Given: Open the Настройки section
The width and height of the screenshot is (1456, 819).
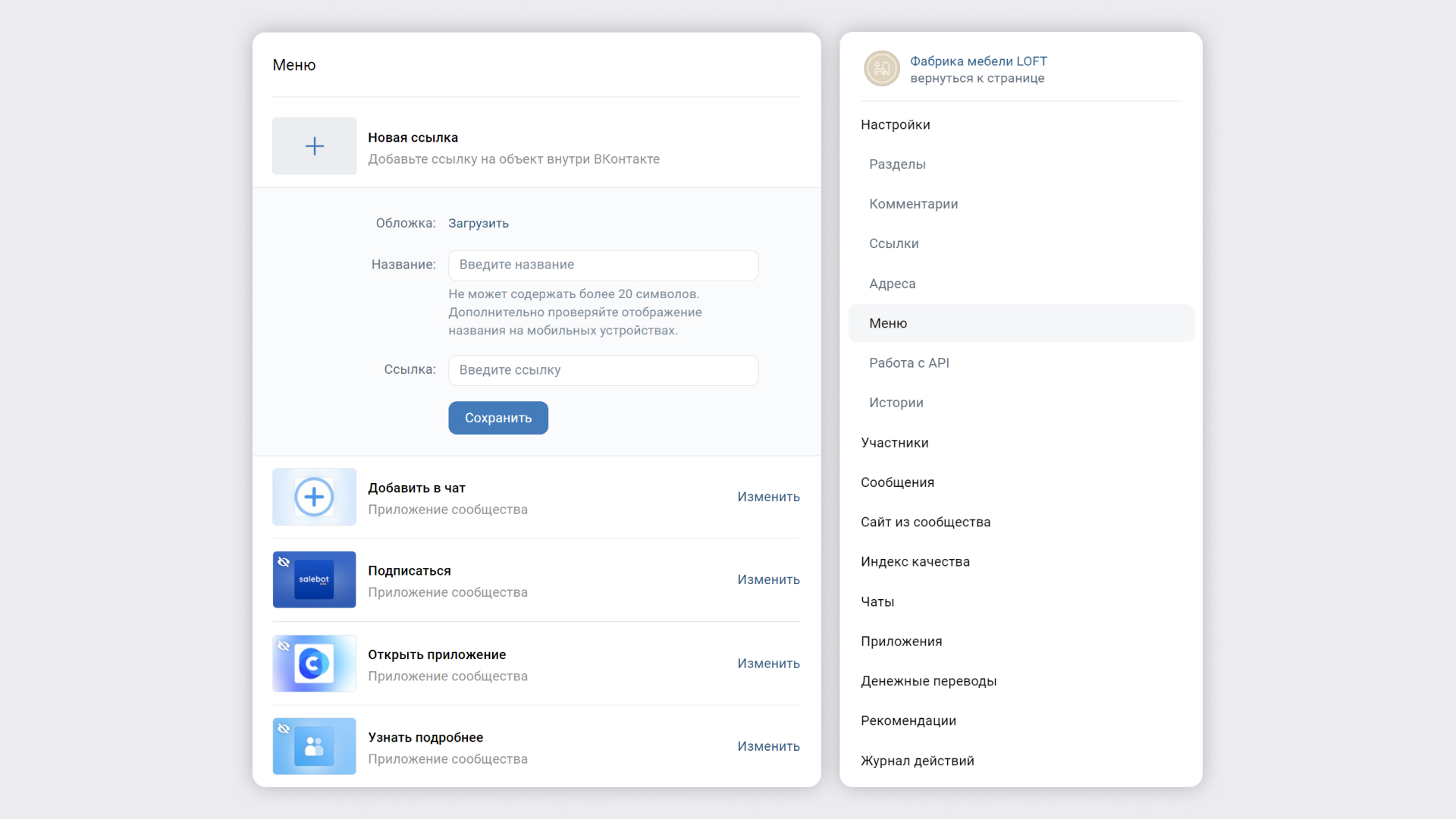Looking at the screenshot, I should [x=896, y=124].
